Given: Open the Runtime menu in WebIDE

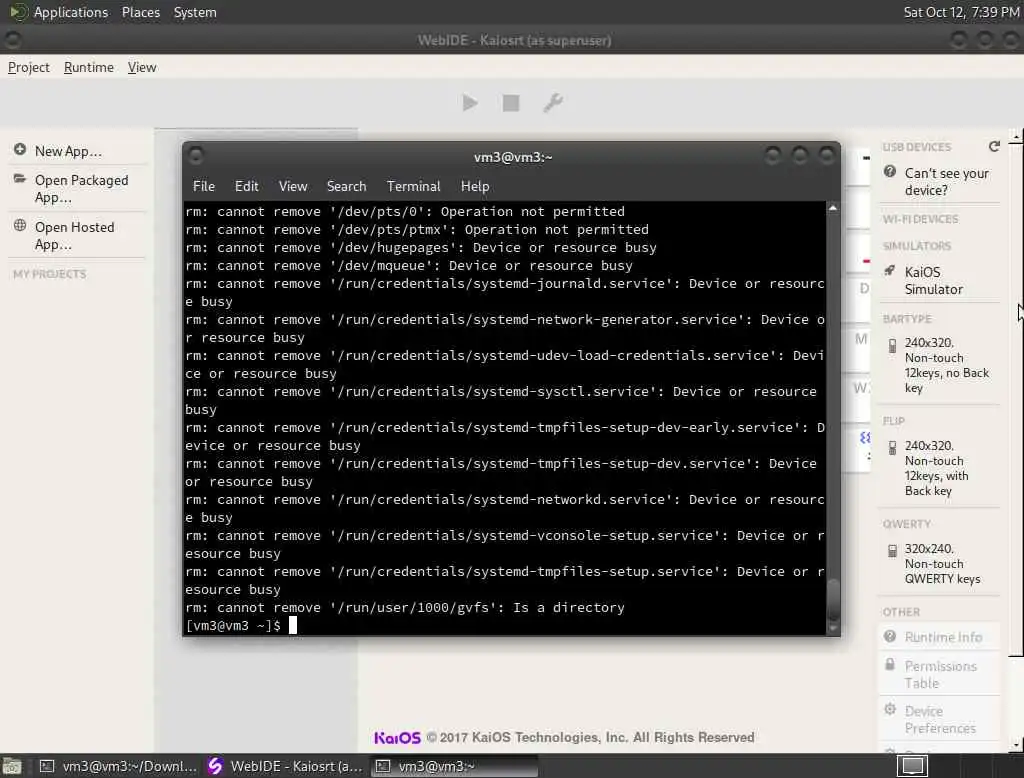Looking at the screenshot, I should pyautogui.click(x=89, y=67).
